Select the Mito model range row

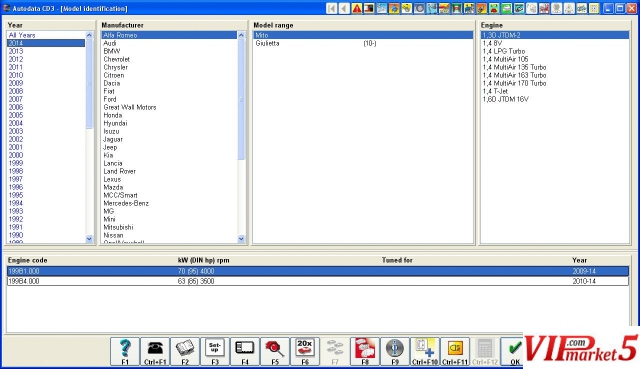(x=363, y=35)
